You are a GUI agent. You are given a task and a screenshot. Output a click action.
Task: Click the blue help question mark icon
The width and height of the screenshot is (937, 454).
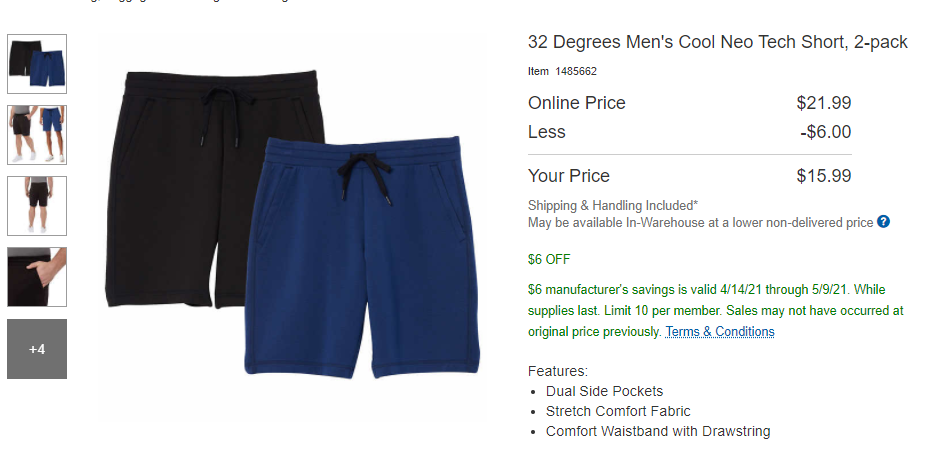pos(883,222)
